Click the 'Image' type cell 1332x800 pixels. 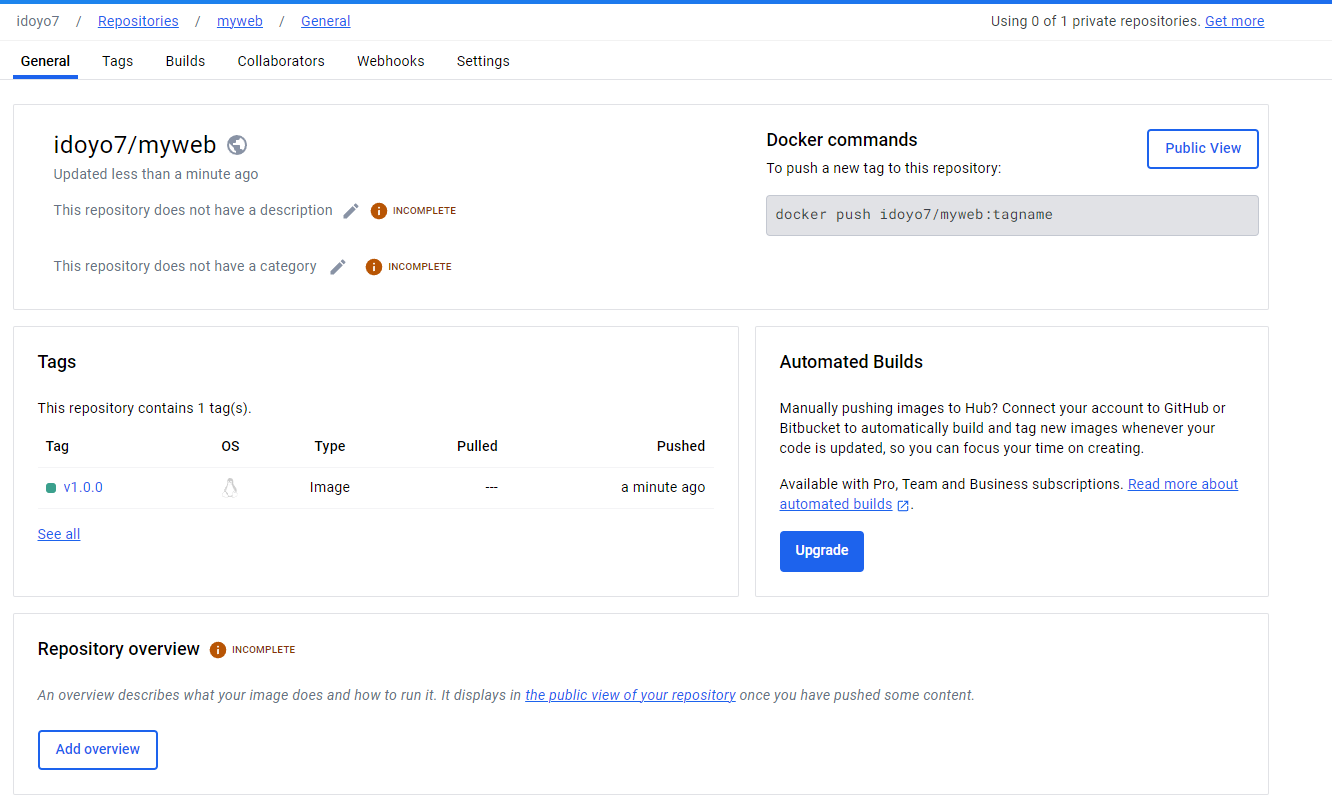click(x=330, y=488)
